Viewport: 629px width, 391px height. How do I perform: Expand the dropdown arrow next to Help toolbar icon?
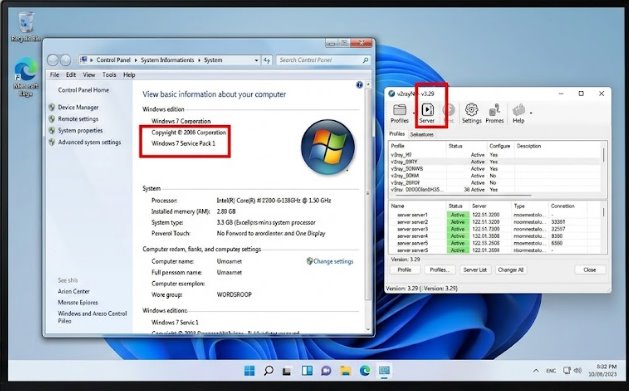coord(531,113)
